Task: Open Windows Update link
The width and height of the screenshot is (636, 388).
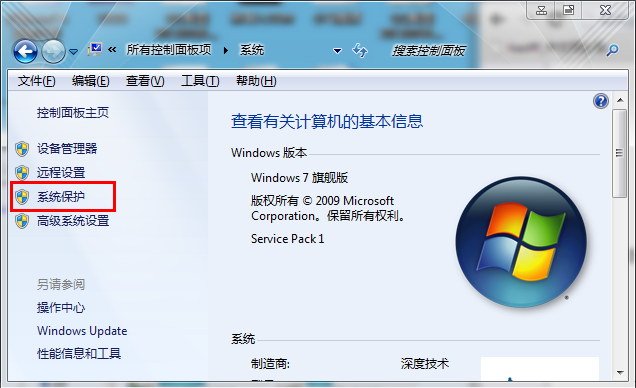Action: coord(82,331)
